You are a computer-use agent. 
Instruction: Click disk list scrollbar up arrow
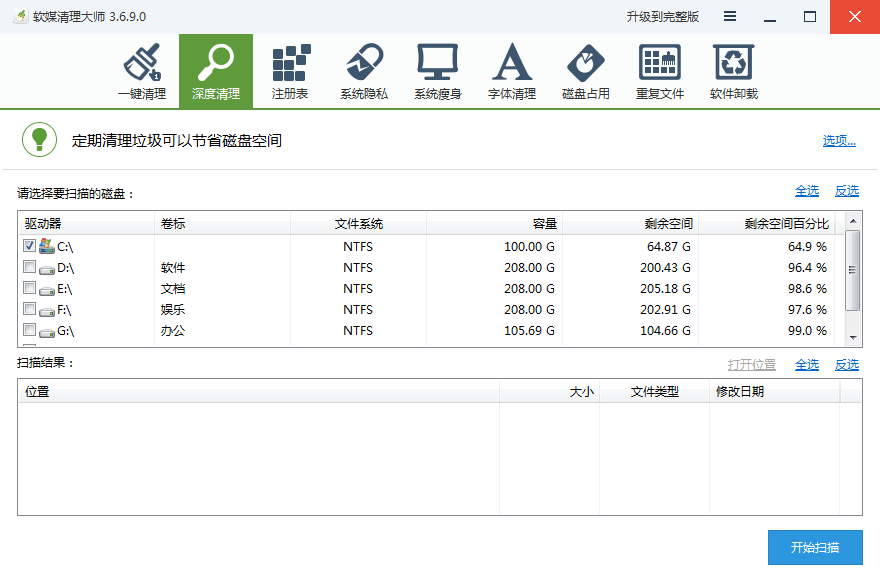pos(853,221)
